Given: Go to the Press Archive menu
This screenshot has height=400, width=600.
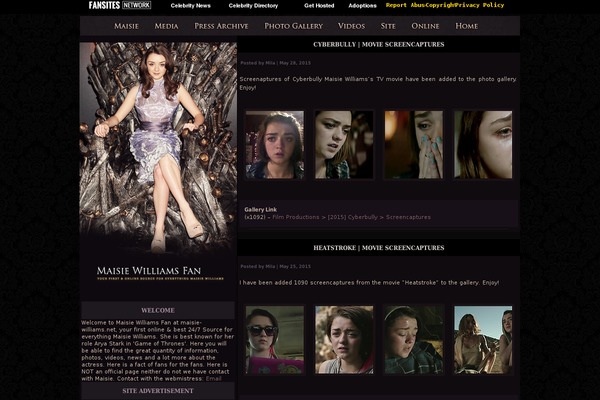Looking at the screenshot, I should (x=221, y=26).
